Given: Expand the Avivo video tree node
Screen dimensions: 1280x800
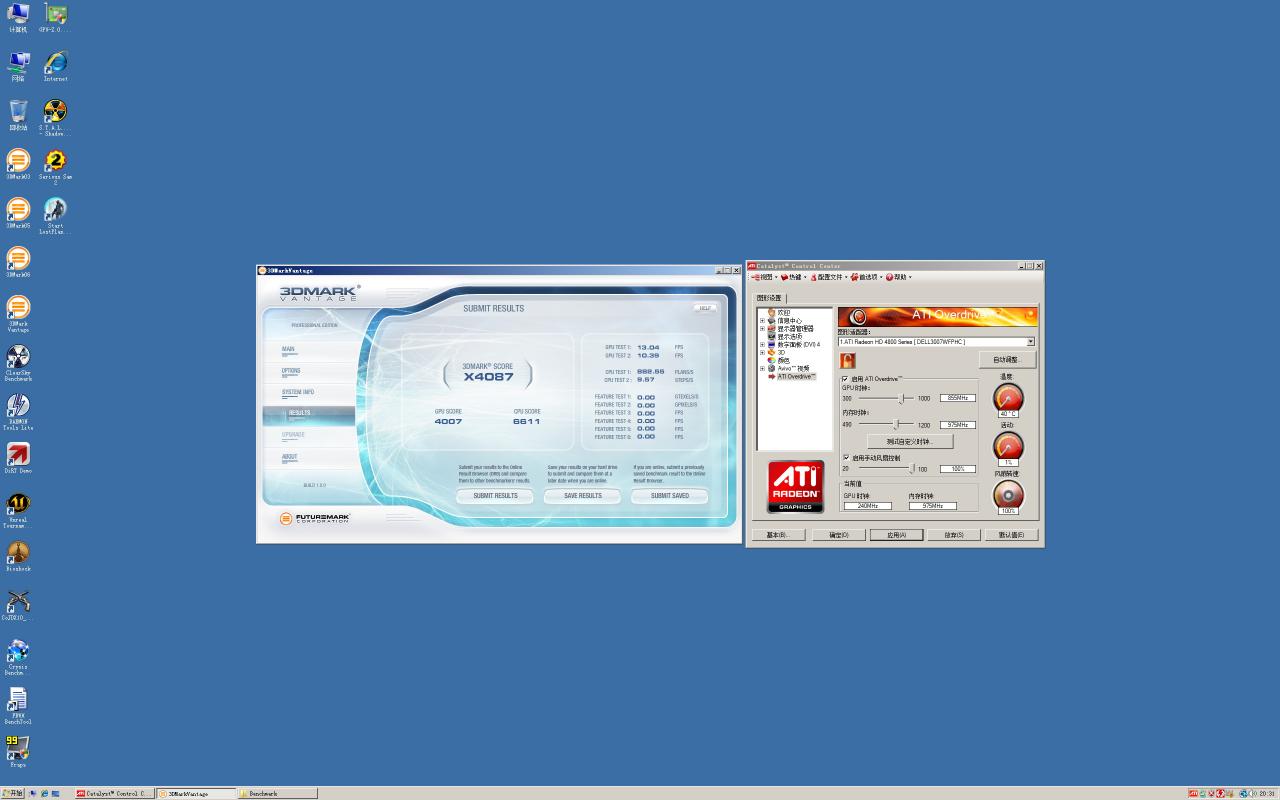Looking at the screenshot, I should (762, 369).
